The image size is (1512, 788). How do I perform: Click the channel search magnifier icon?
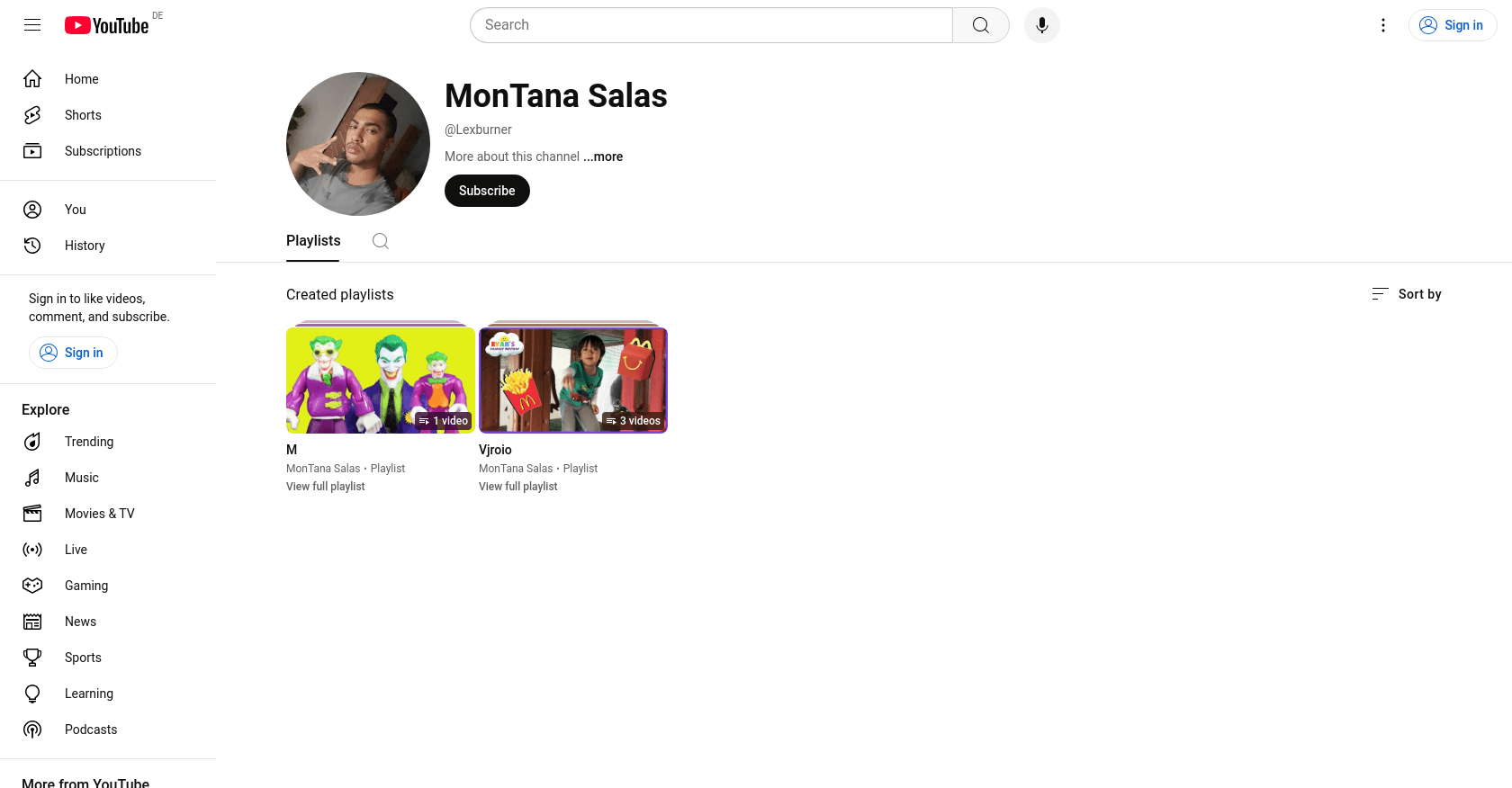click(x=381, y=241)
